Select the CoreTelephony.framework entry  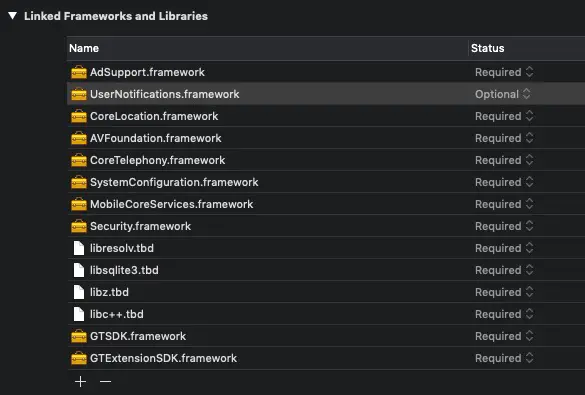(326, 160)
